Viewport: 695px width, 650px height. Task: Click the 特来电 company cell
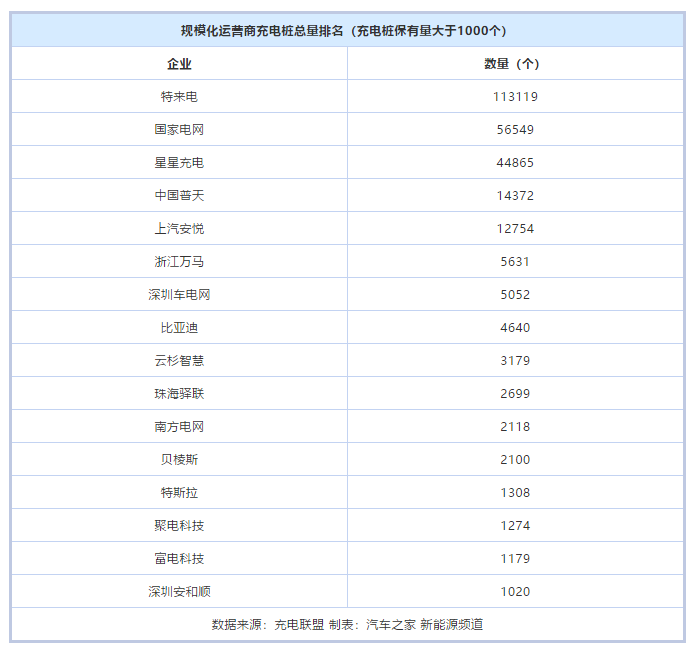coord(179,97)
